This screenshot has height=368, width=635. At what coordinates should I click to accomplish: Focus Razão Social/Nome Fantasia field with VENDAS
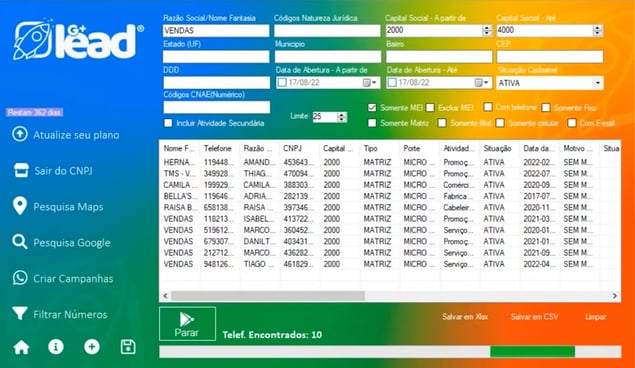click(x=216, y=30)
